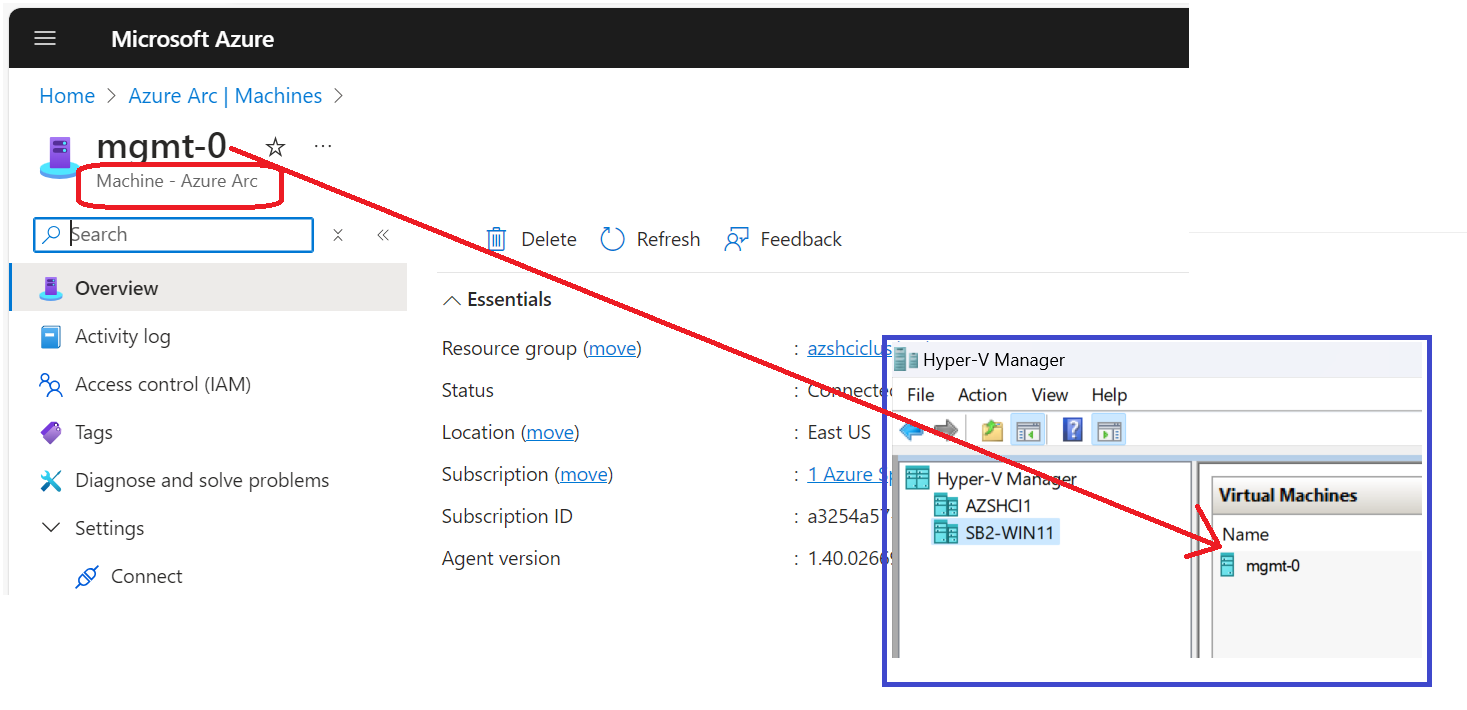Click Refresh in the toolbar
Image resolution: width=1467 pixels, height=710 pixels.
point(650,239)
